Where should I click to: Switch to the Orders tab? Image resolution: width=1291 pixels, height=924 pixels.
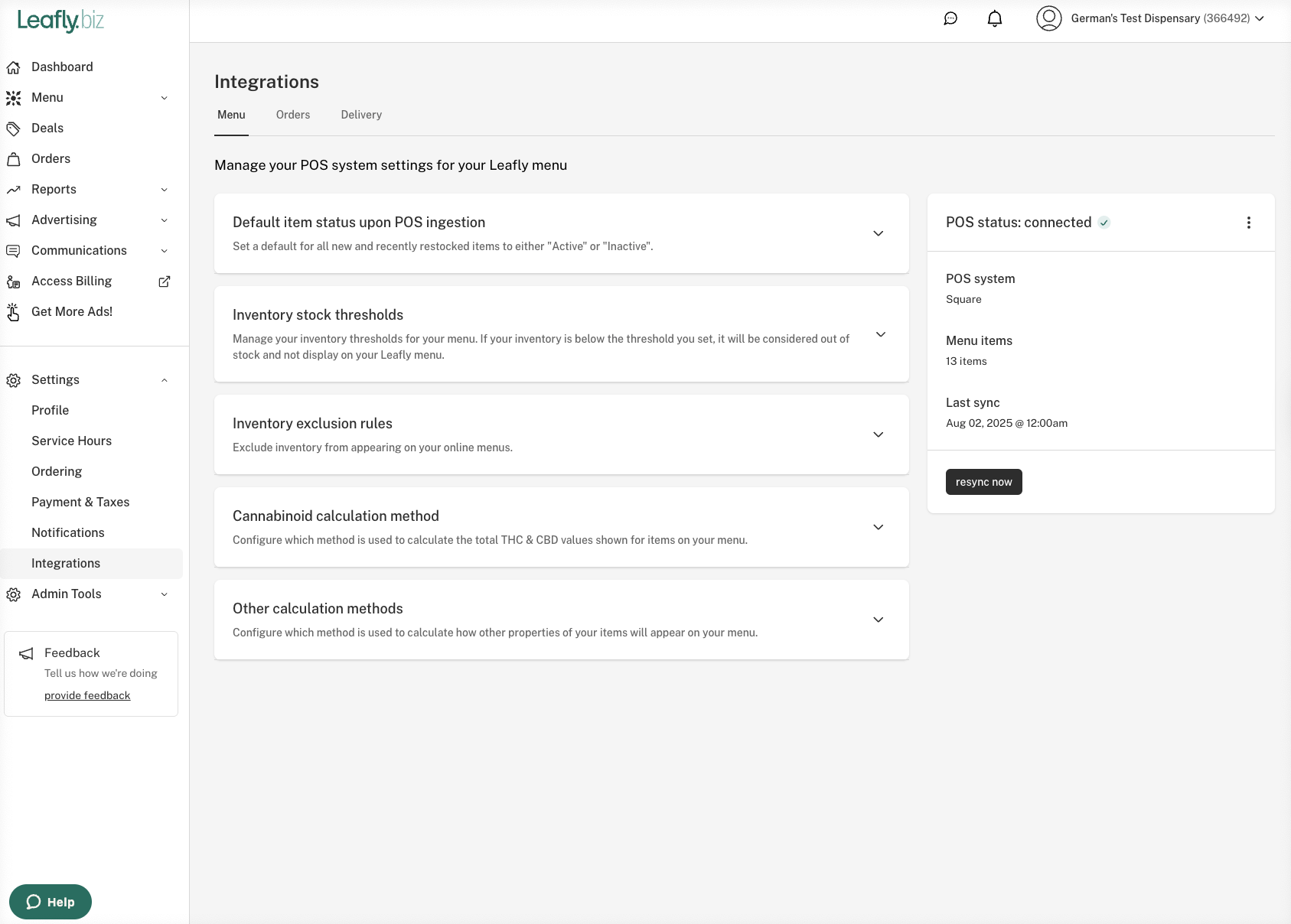(x=292, y=115)
